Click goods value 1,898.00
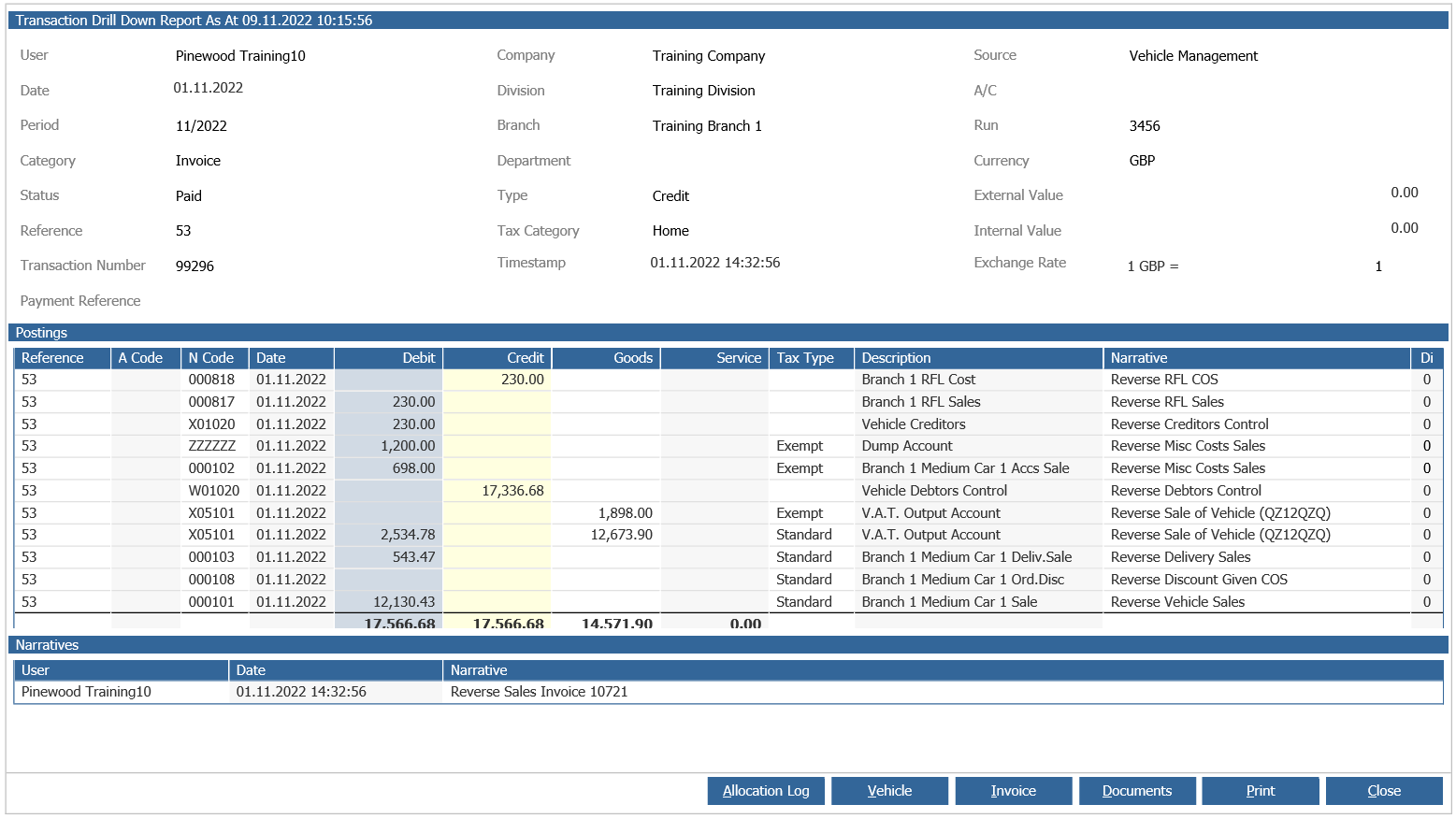Screen dimensions: 1456x819 [x=626, y=513]
